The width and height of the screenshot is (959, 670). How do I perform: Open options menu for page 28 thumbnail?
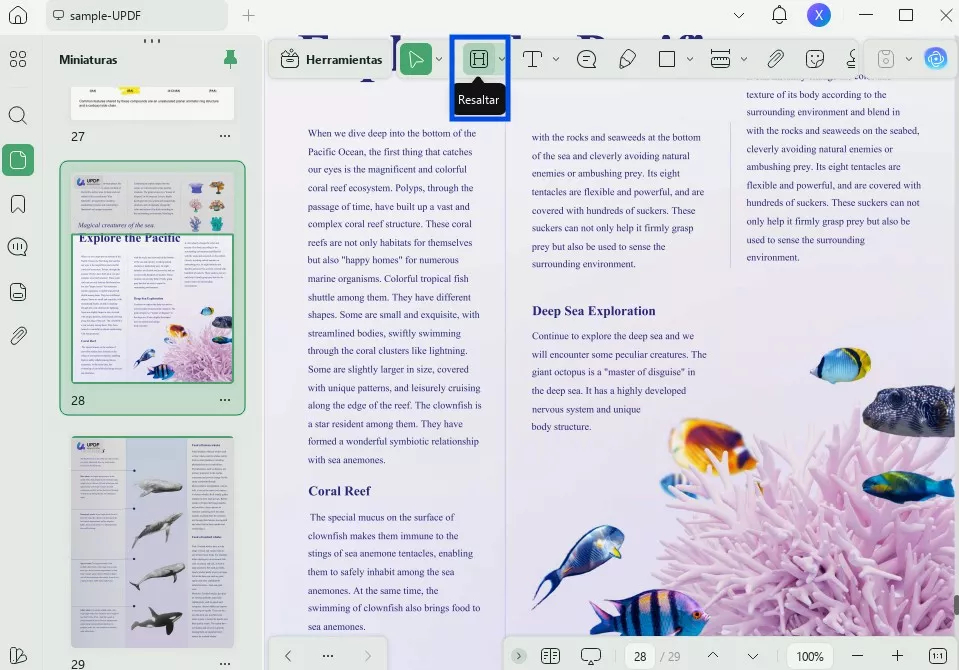[225, 400]
